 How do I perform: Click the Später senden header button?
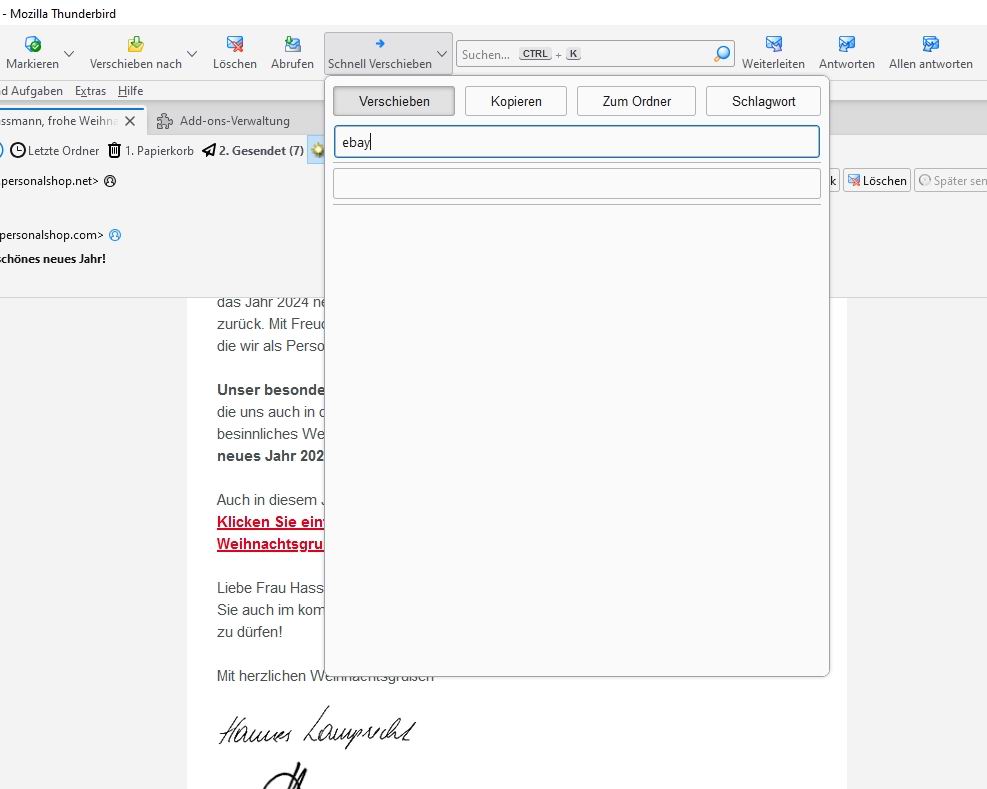[x=952, y=181]
